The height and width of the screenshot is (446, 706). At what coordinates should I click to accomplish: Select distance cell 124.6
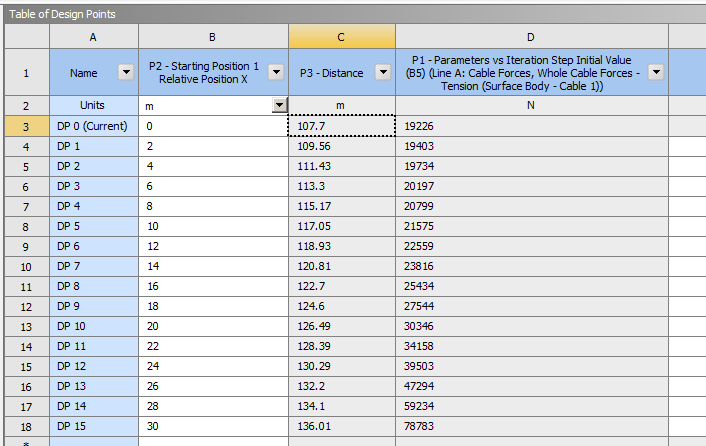(342, 306)
